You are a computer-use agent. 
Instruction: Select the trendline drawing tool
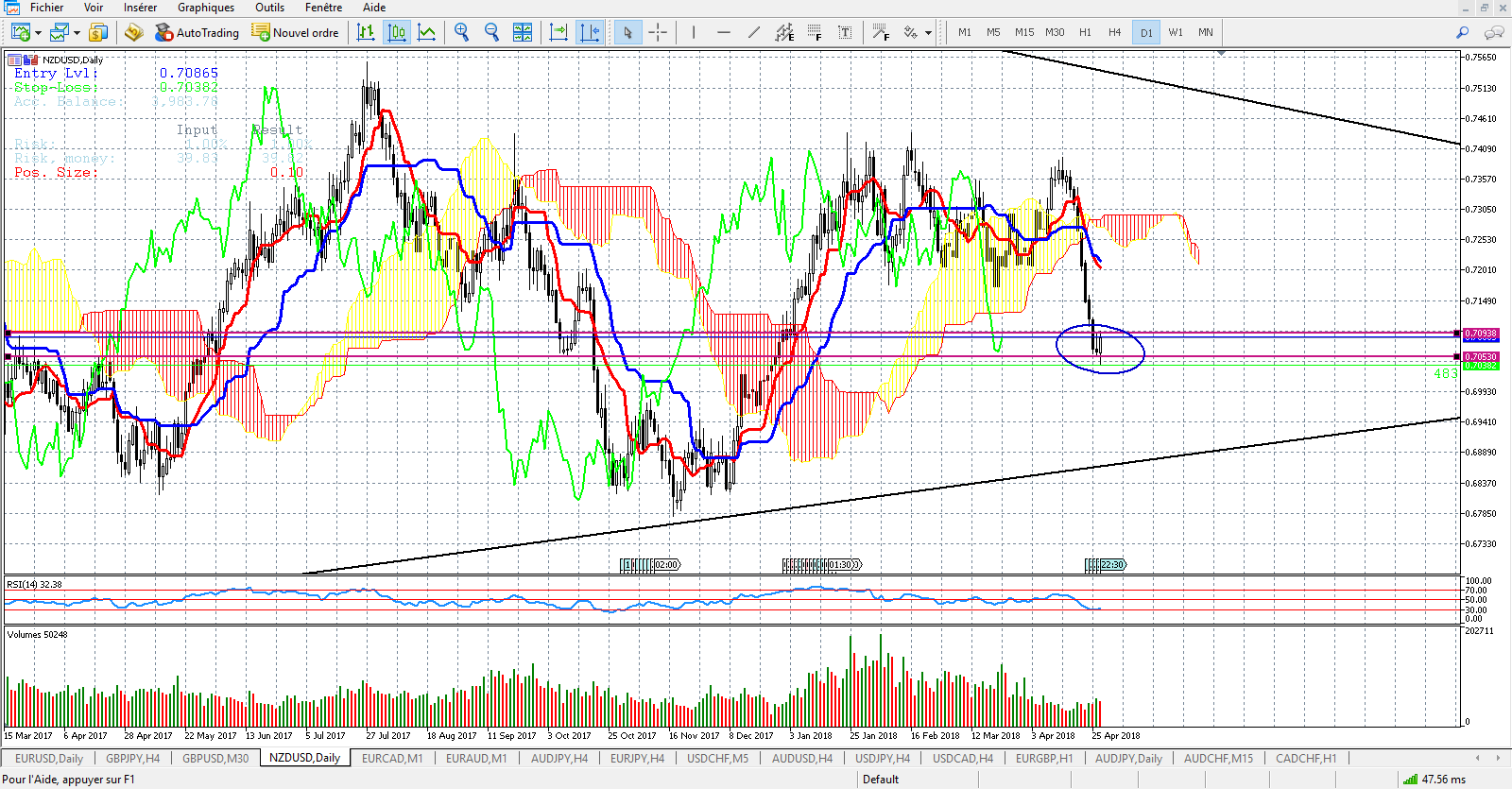click(754, 32)
